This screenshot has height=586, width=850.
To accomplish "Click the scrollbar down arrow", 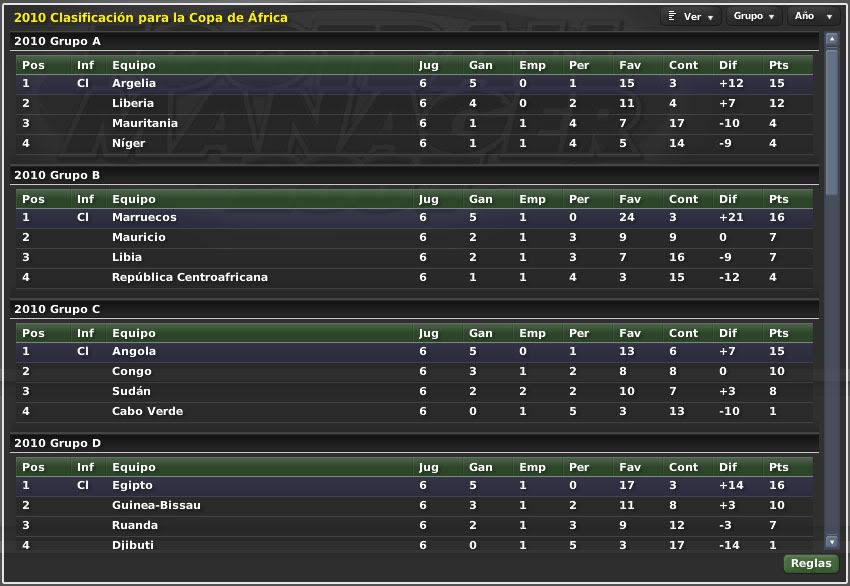I will click(x=831, y=541).
